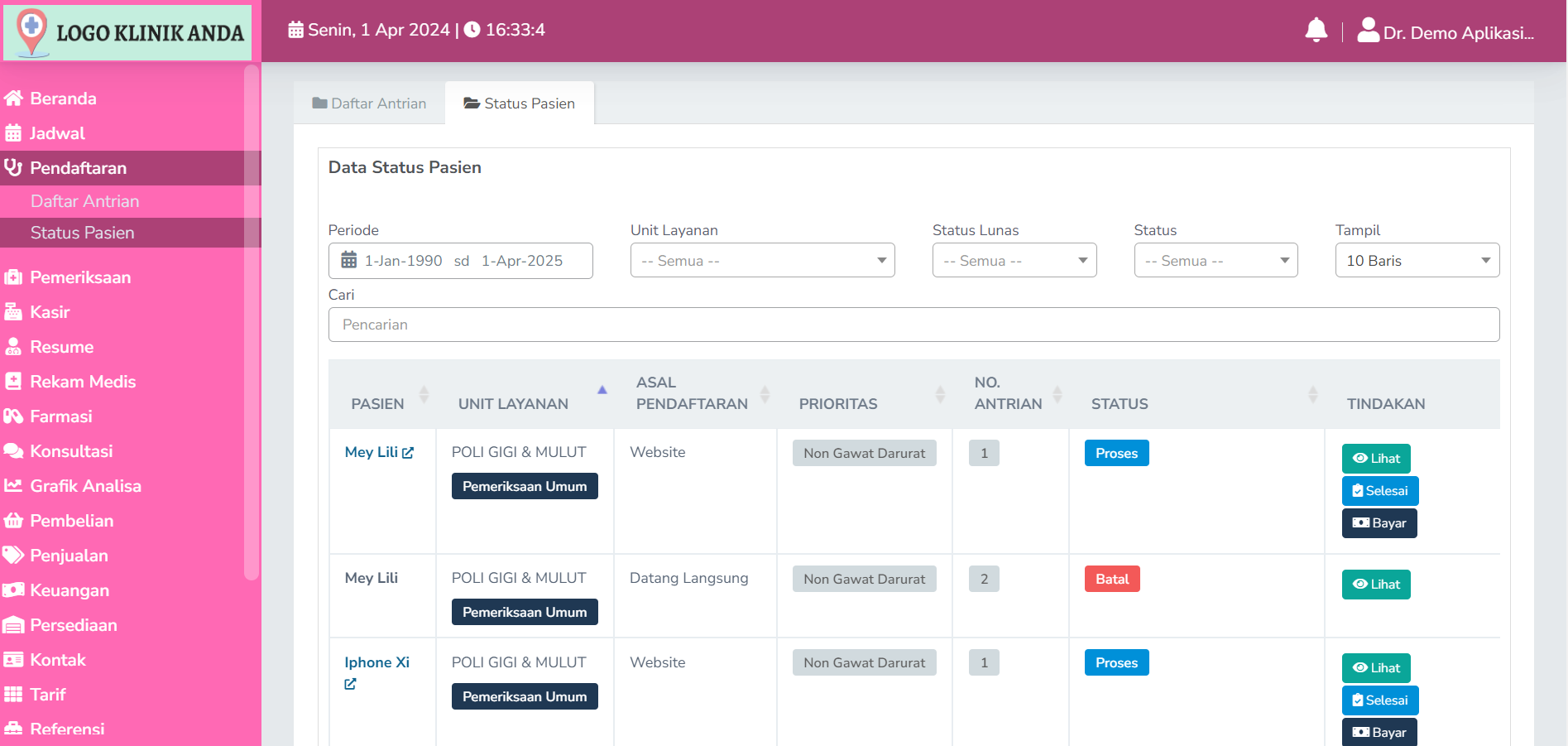Sort the table by Prioritas column
The width and height of the screenshot is (1568, 746).
(940, 395)
